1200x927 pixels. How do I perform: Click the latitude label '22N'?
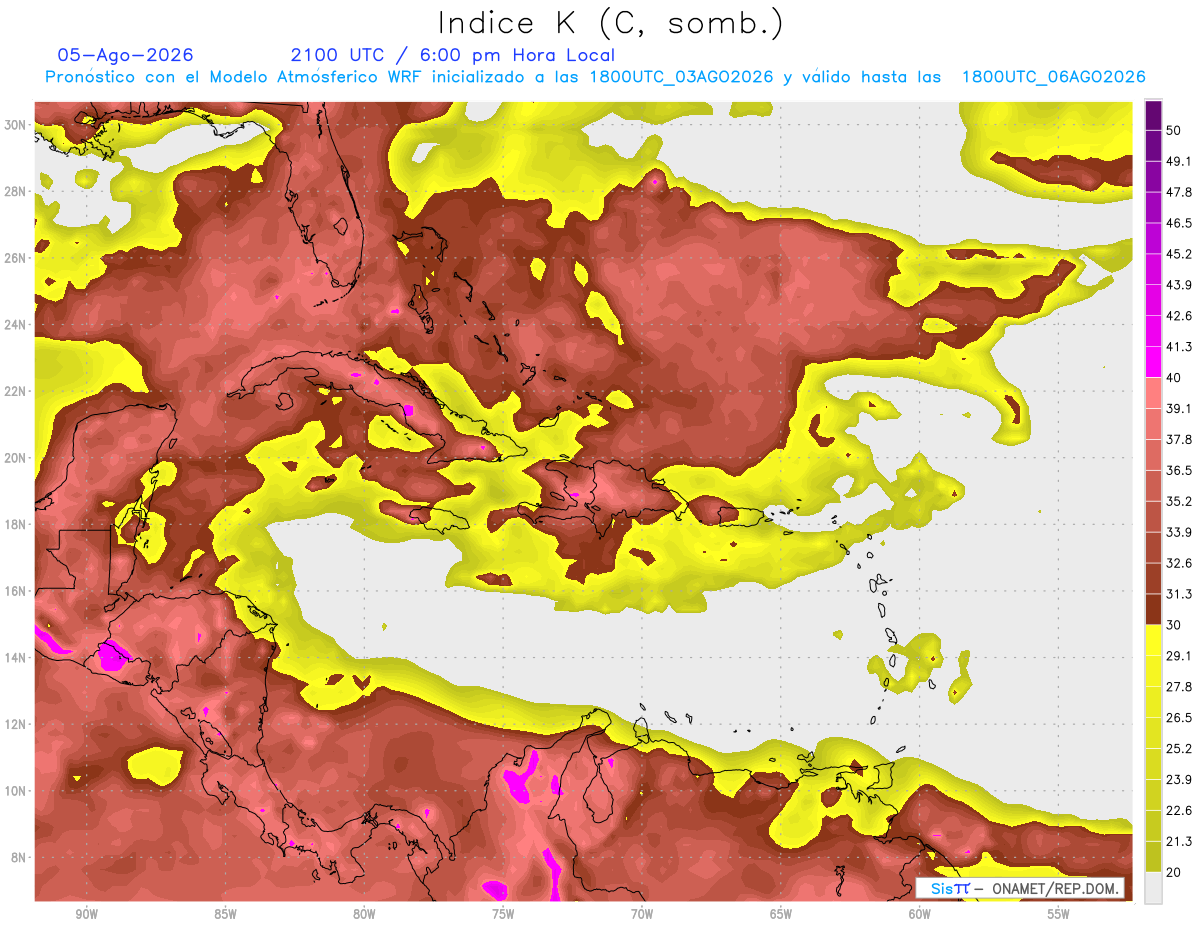tap(16, 391)
